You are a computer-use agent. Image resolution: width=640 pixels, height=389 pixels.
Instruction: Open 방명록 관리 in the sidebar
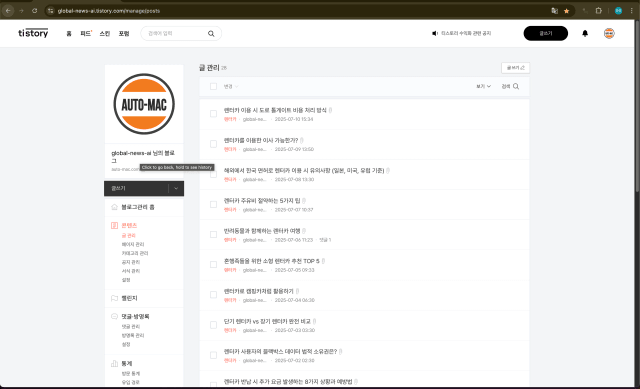[x=133, y=336]
